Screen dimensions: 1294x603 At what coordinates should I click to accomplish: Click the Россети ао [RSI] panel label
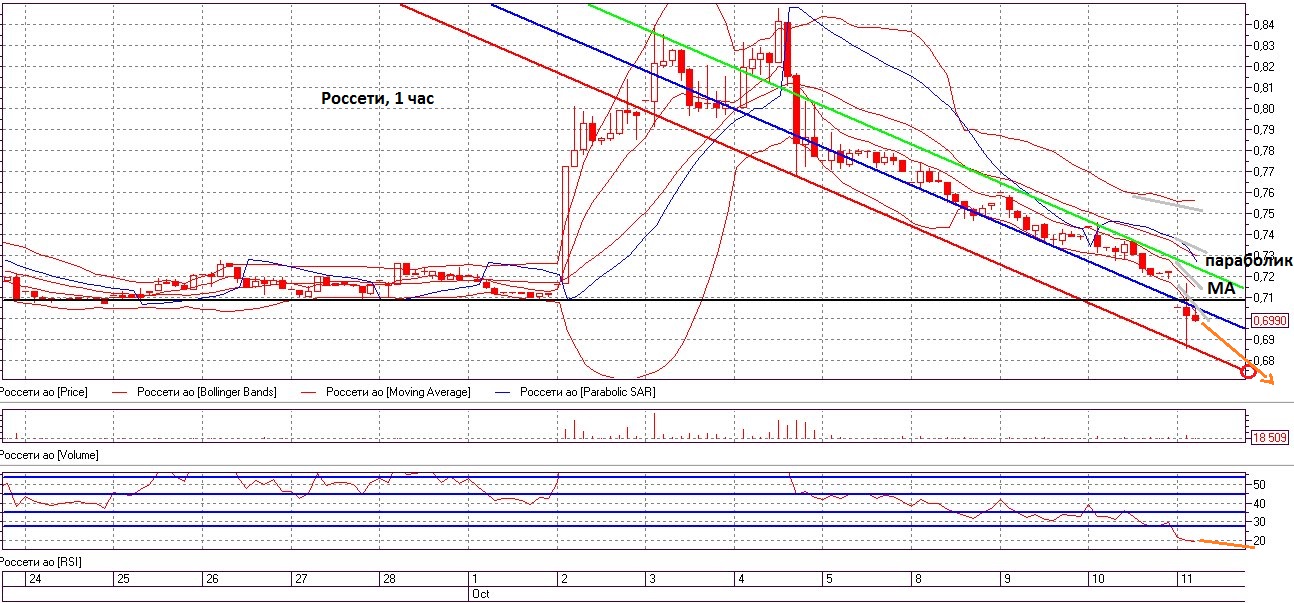[41, 563]
